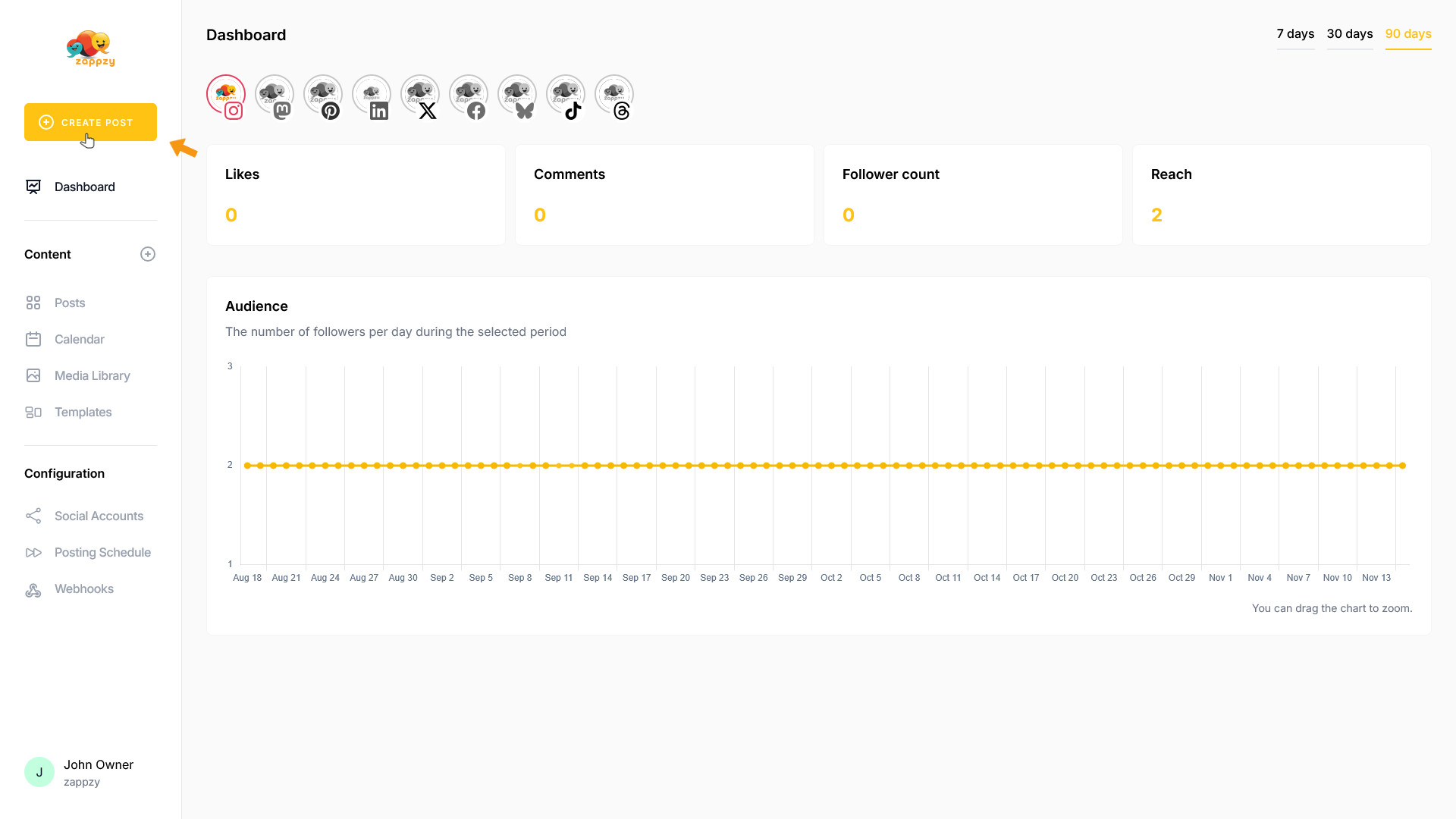Click the plus icon beside Content
Viewport: 1456px width, 819px height.
148,254
